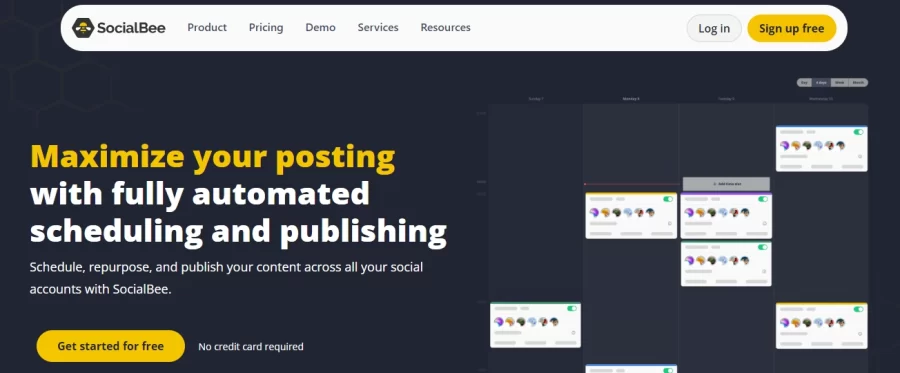This screenshot has width=900, height=373.
Task: Toggle the Tuesday green-top card switch
Action: tap(763, 247)
